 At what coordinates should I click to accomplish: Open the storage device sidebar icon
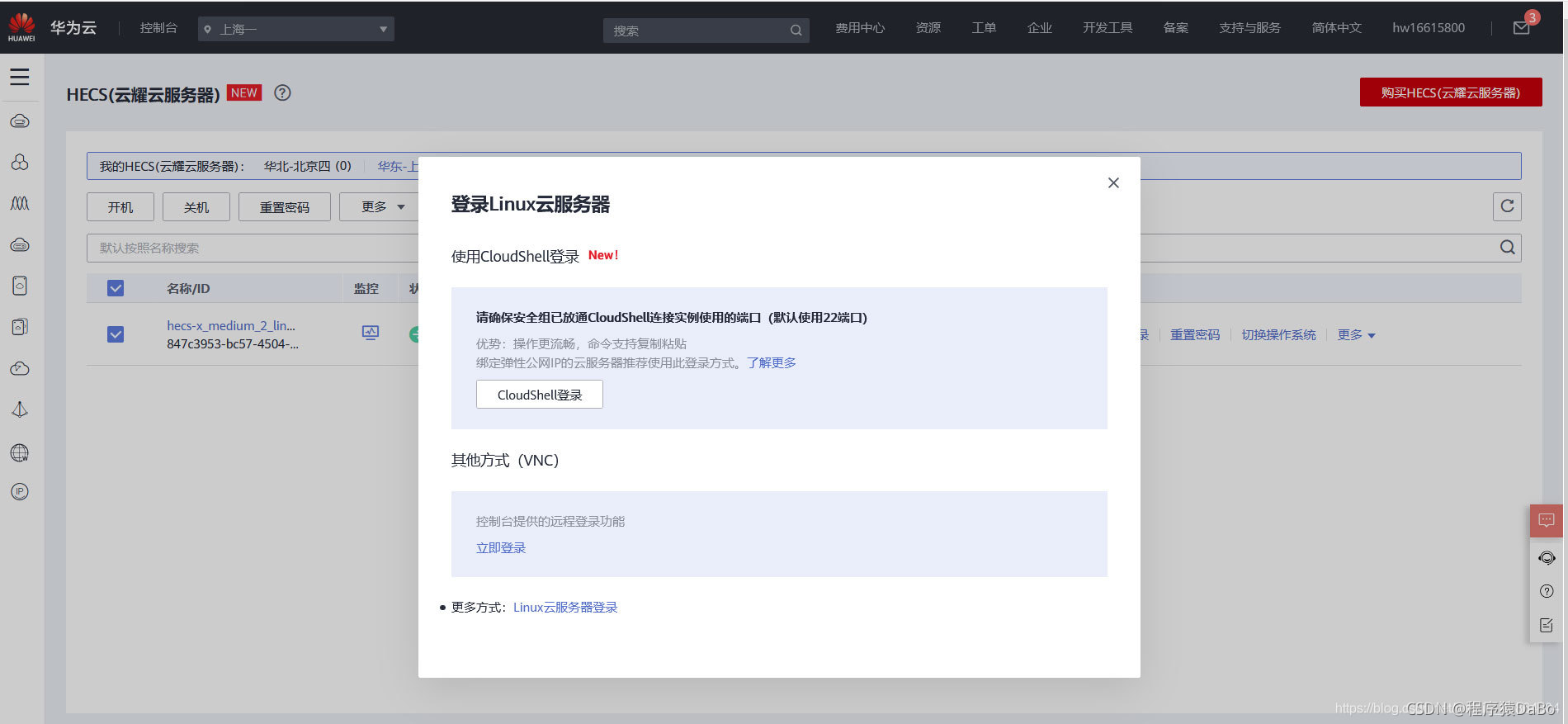coord(20,286)
